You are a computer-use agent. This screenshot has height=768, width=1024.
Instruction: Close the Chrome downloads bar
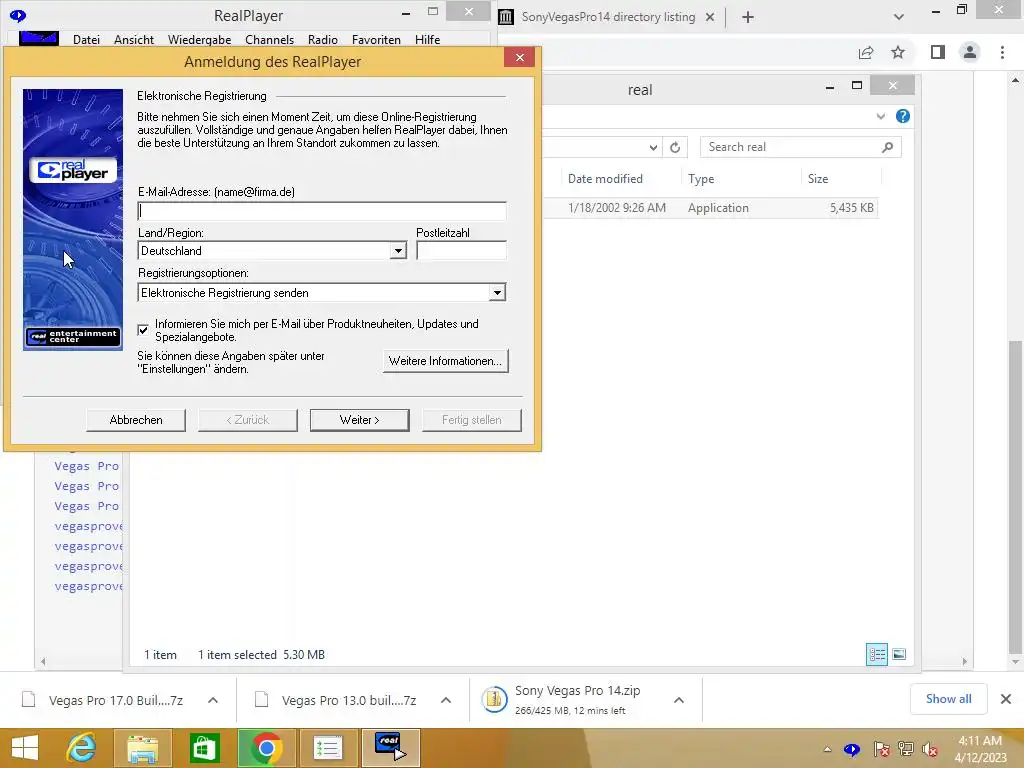[x=1006, y=699]
